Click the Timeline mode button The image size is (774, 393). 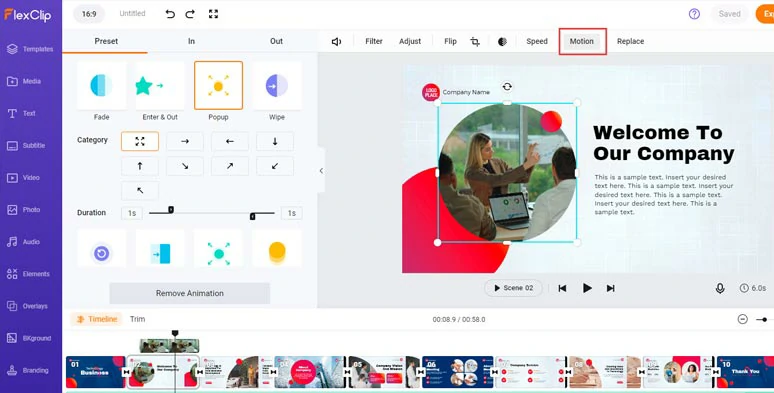[97, 319]
